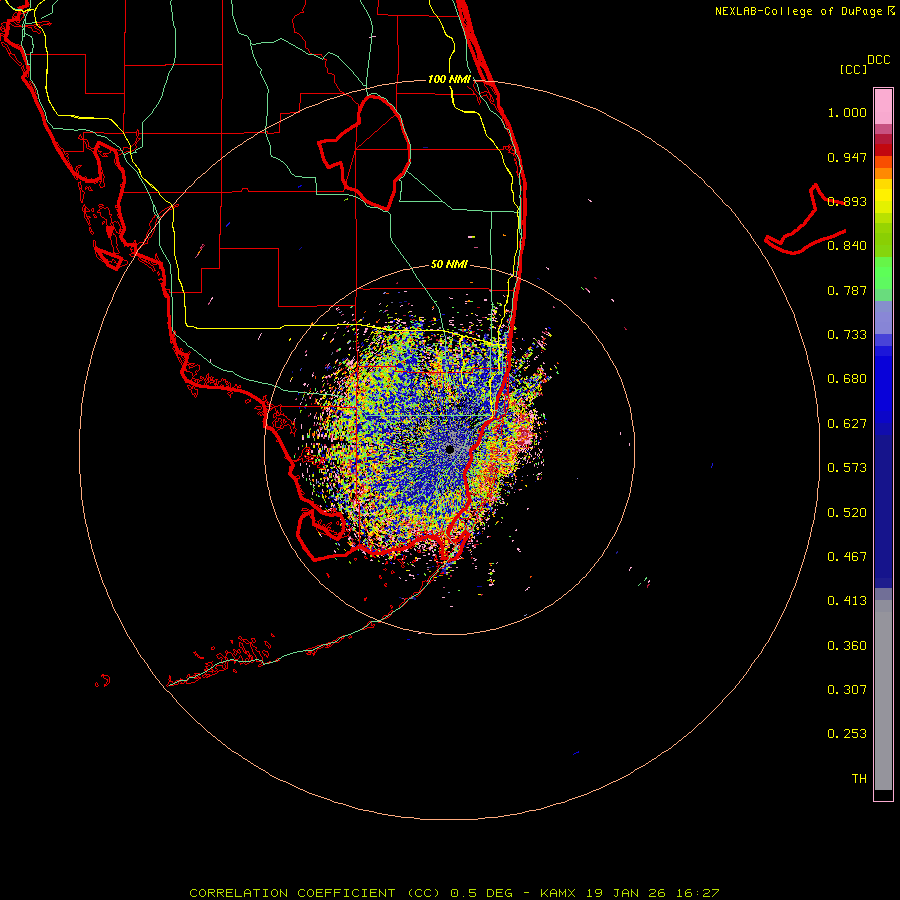Screen dimensions: 900x900
Task: Select the 0.253 color scale value
Action: [847, 734]
